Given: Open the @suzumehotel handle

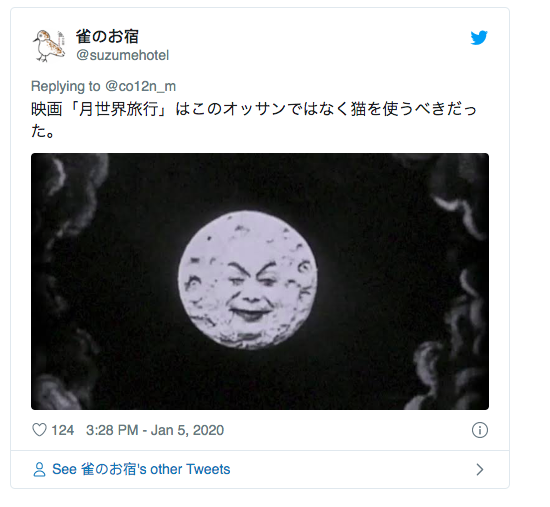Looking at the screenshot, I should [x=122, y=55].
